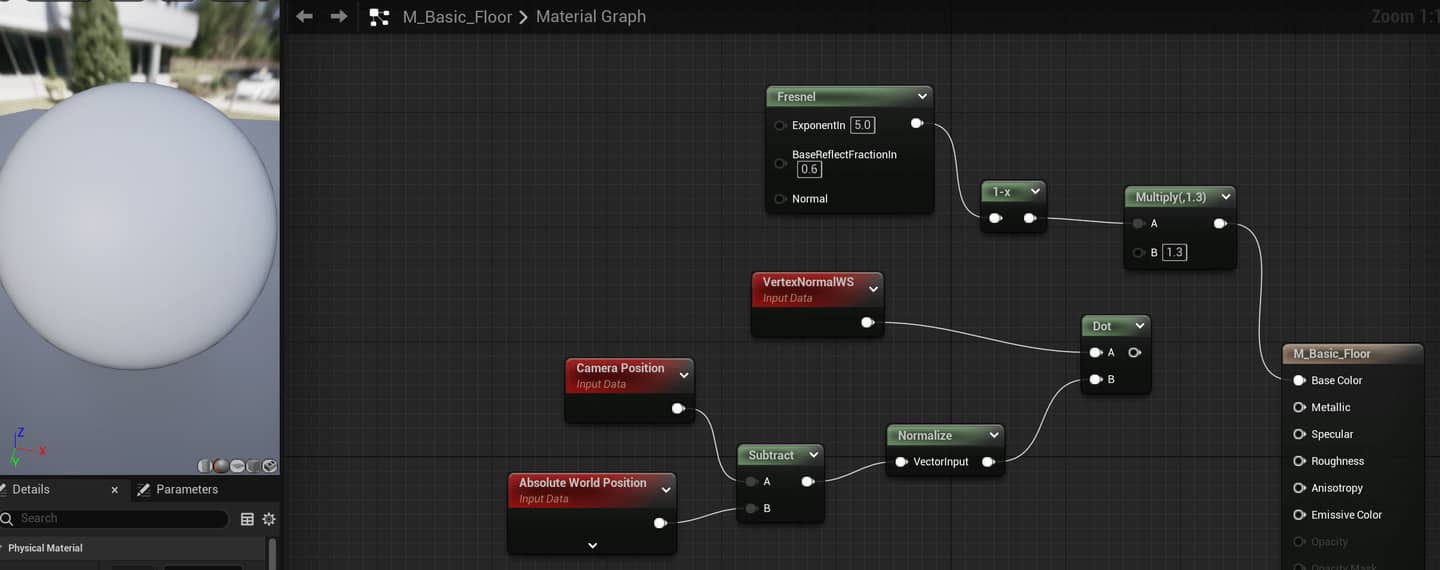Collapse the 1-x node with its chevron
The width and height of the screenshot is (1440, 570).
pos(1034,191)
